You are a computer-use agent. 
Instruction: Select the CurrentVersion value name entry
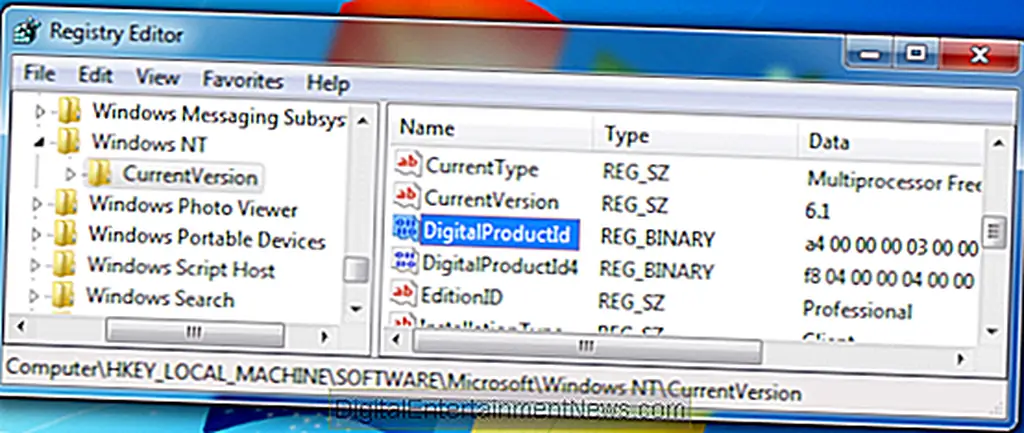492,200
